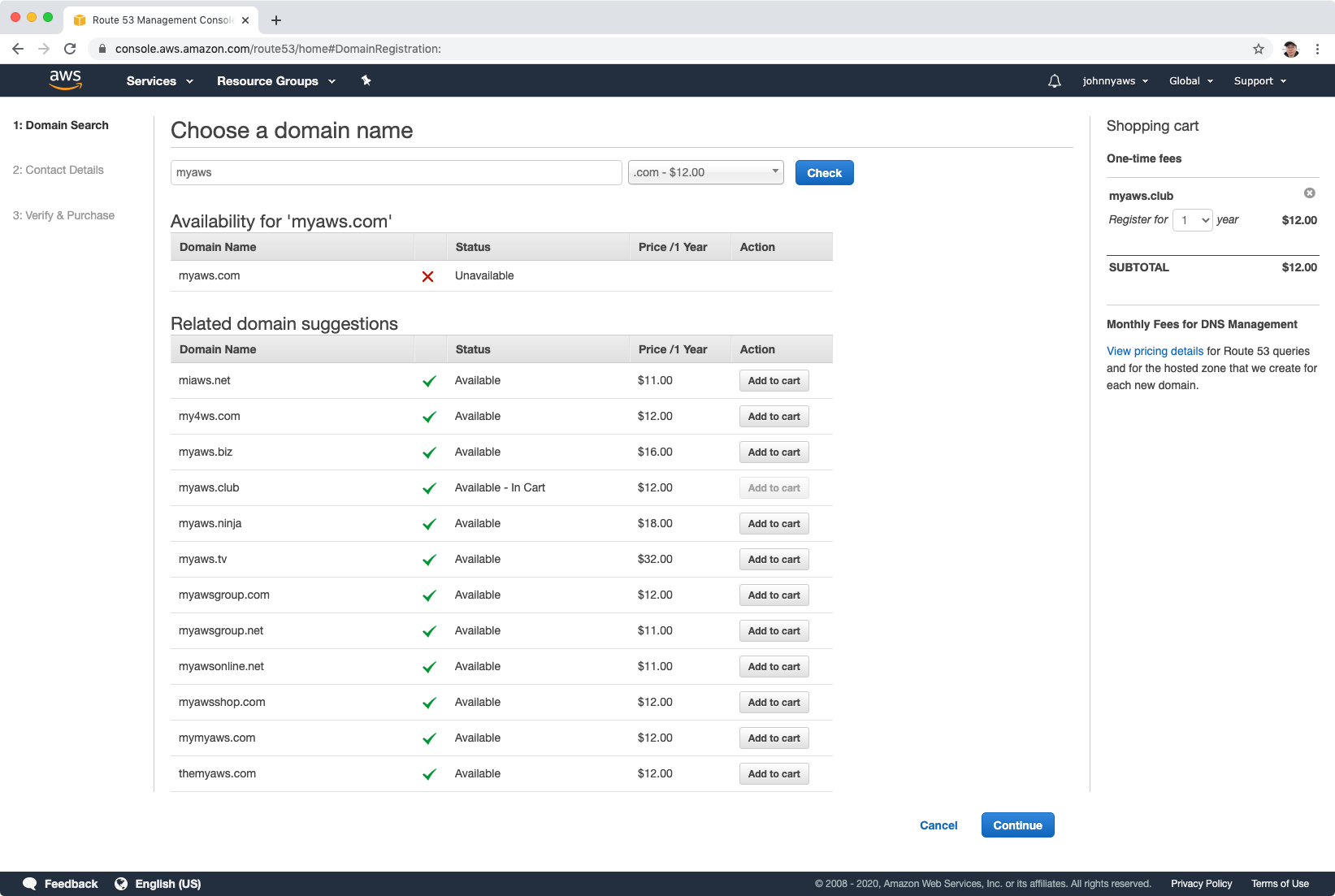This screenshot has height=896, width=1335.
Task: Open the Terms of Use link
Action: point(1281,884)
